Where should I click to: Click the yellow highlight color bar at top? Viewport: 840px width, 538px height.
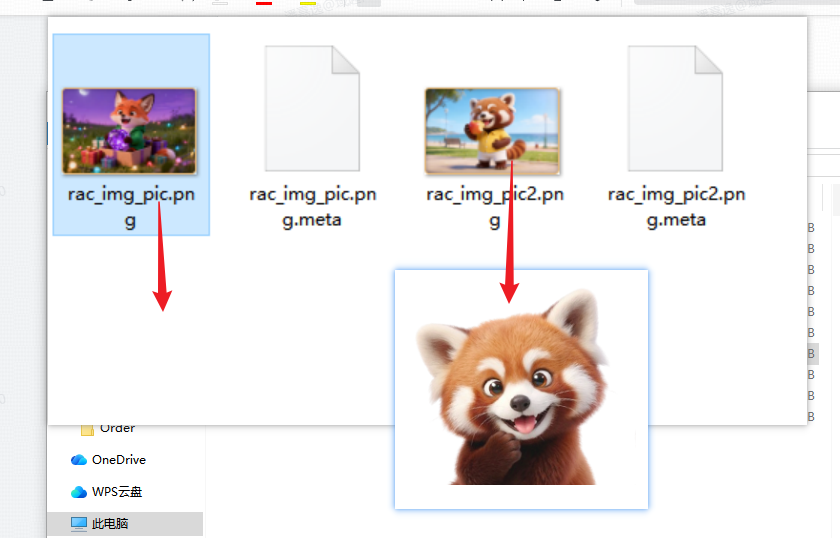[308, 3]
